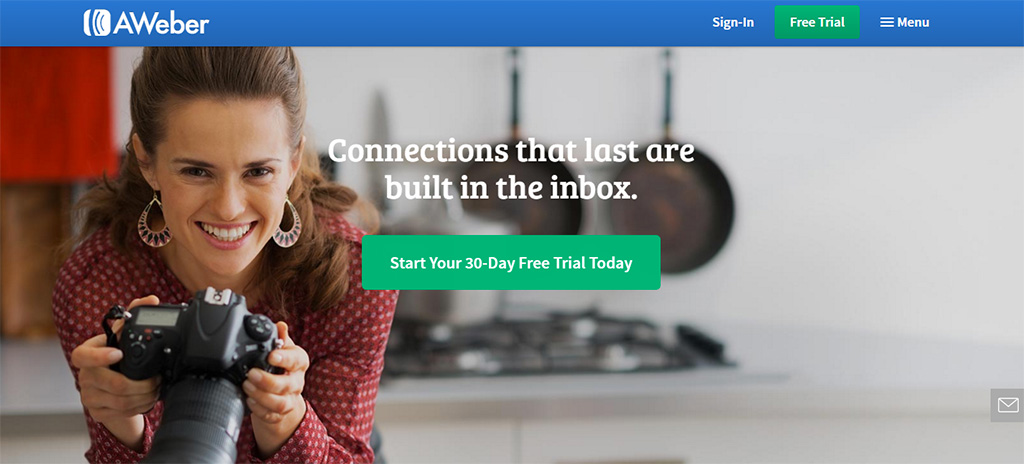Select the Menu label in the header
Screen dimensions: 1024x464
point(913,23)
